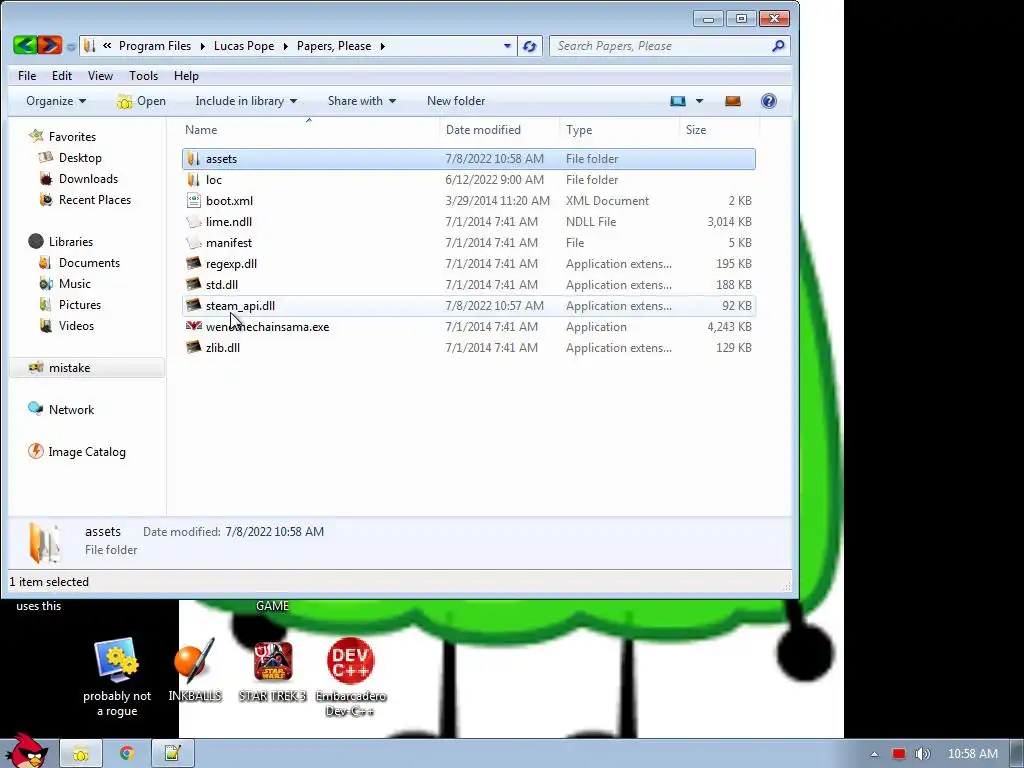This screenshot has height=768, width=1024.
Task: Expand Include in library dropdown
Action: (246, 101)
